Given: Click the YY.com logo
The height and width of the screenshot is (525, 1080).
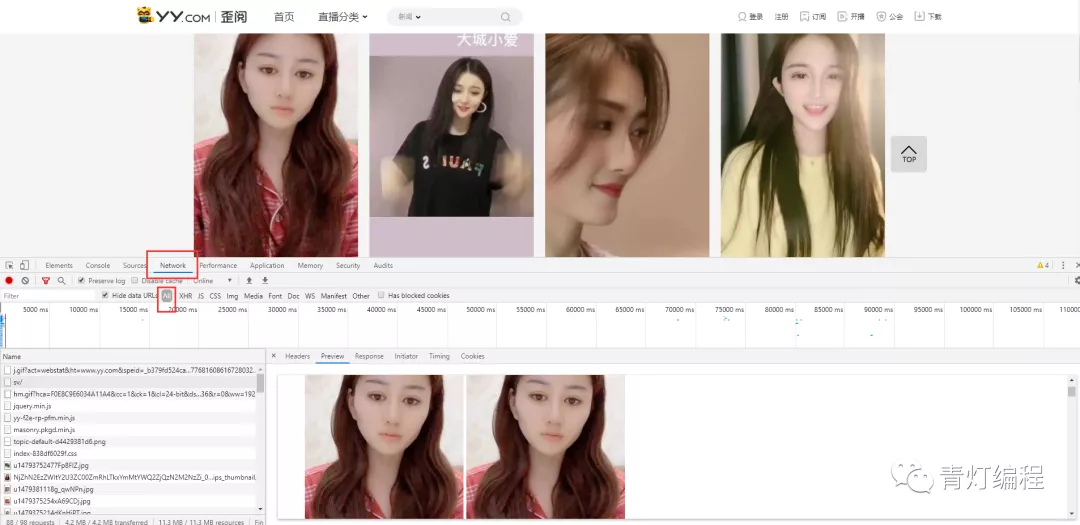Looking at the screenshot, I should click(x=192, y=16).
